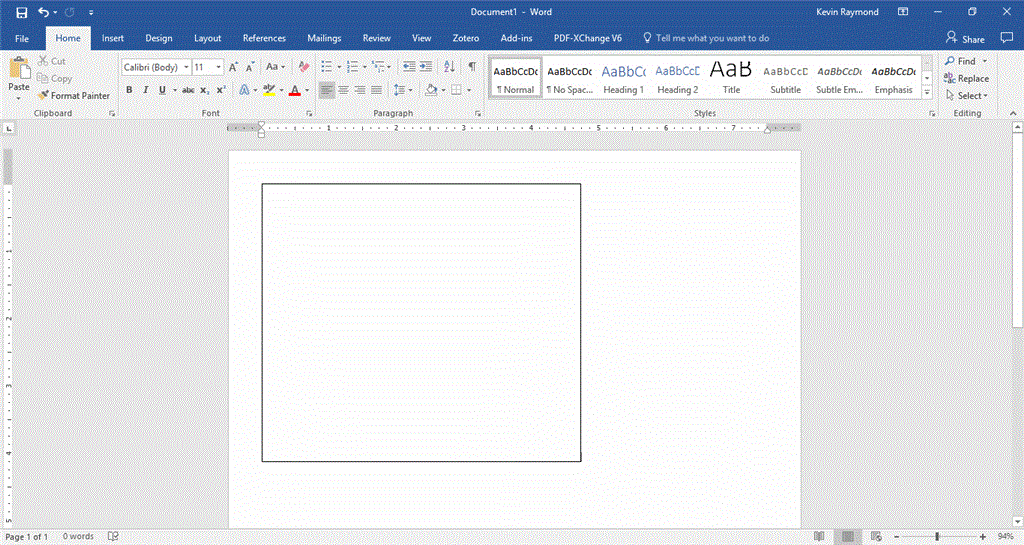Image resolution: width=1024 pixels, height=545 pixels.
Task: Click the Replace button in Editing
Action: [x=966, y=78]
